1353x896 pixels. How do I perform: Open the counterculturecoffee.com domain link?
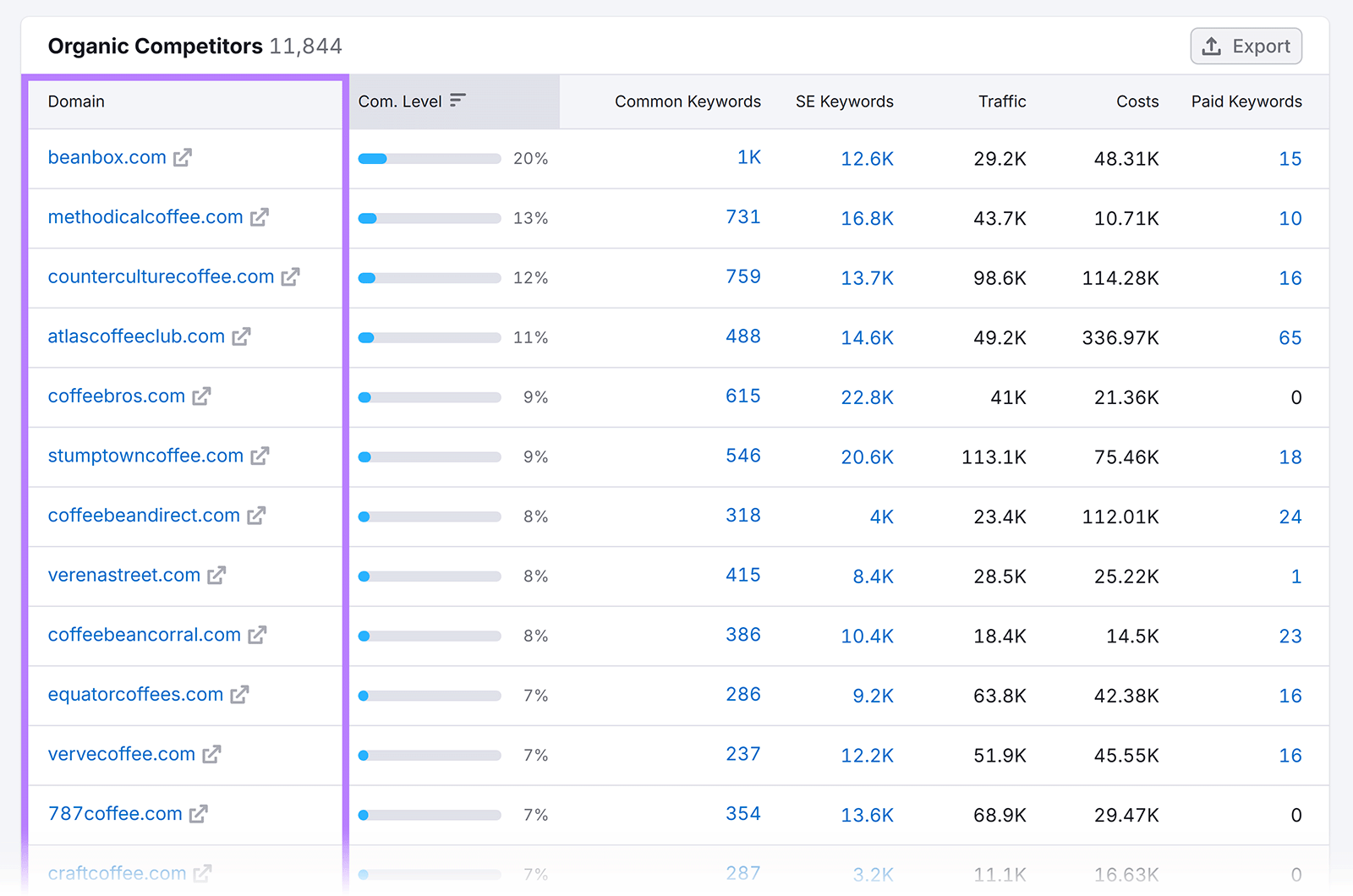point(162,276)
